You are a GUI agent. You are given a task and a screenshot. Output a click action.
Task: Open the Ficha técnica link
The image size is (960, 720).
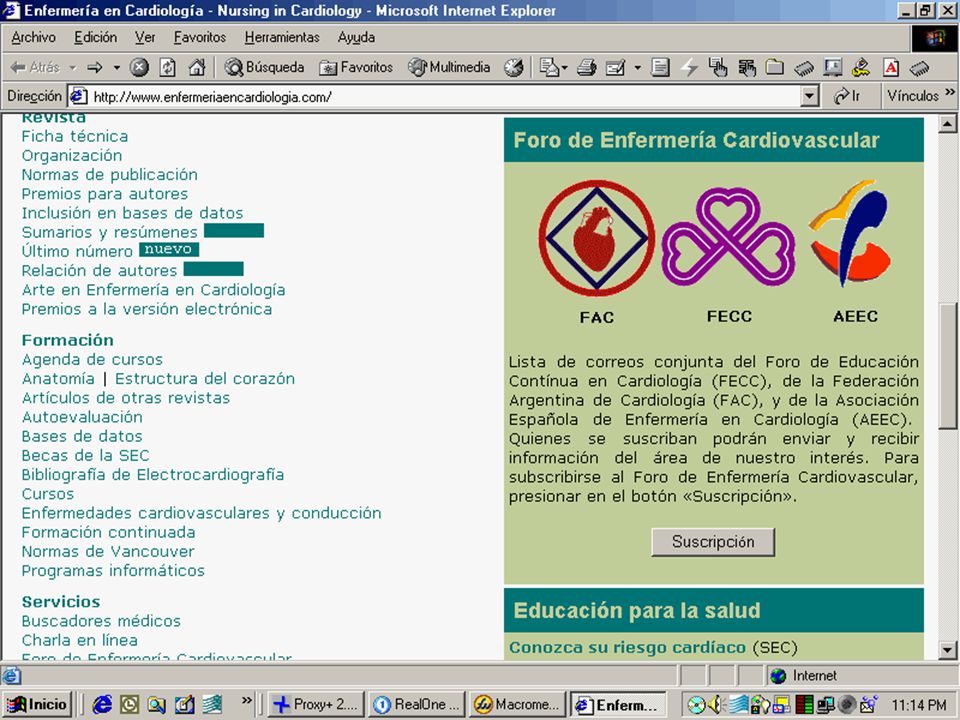coord(75,136)
